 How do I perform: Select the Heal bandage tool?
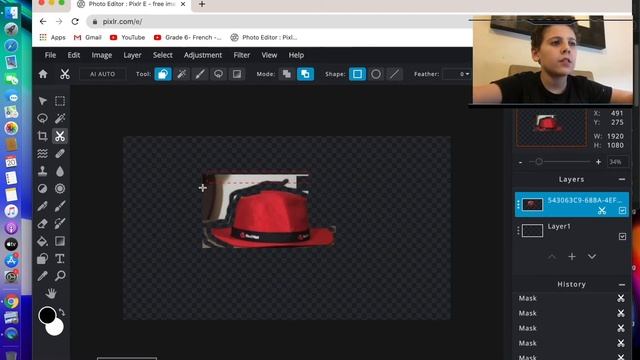click(x=60, y=153)
